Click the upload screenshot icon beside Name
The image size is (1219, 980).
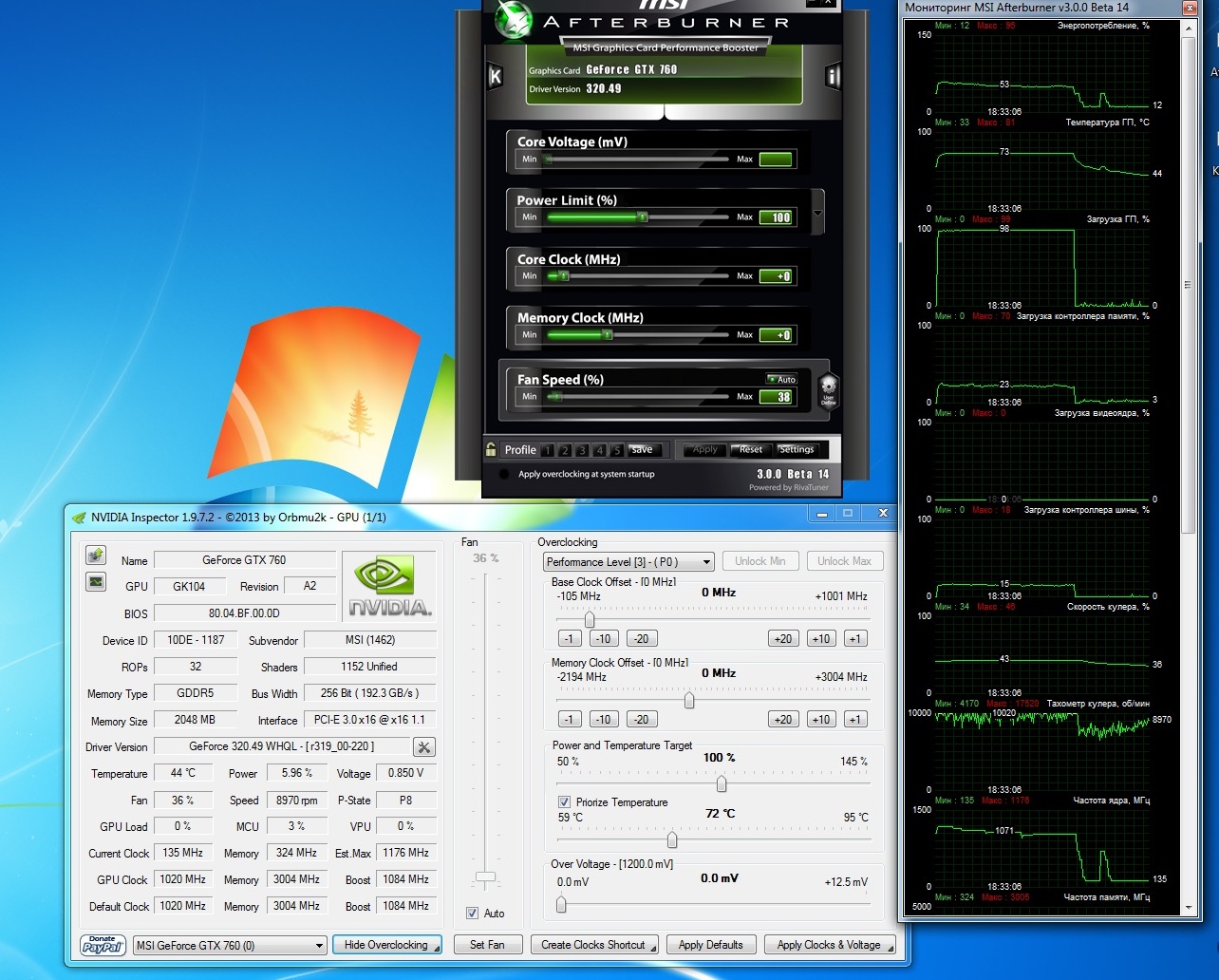[x=96, y=556]
